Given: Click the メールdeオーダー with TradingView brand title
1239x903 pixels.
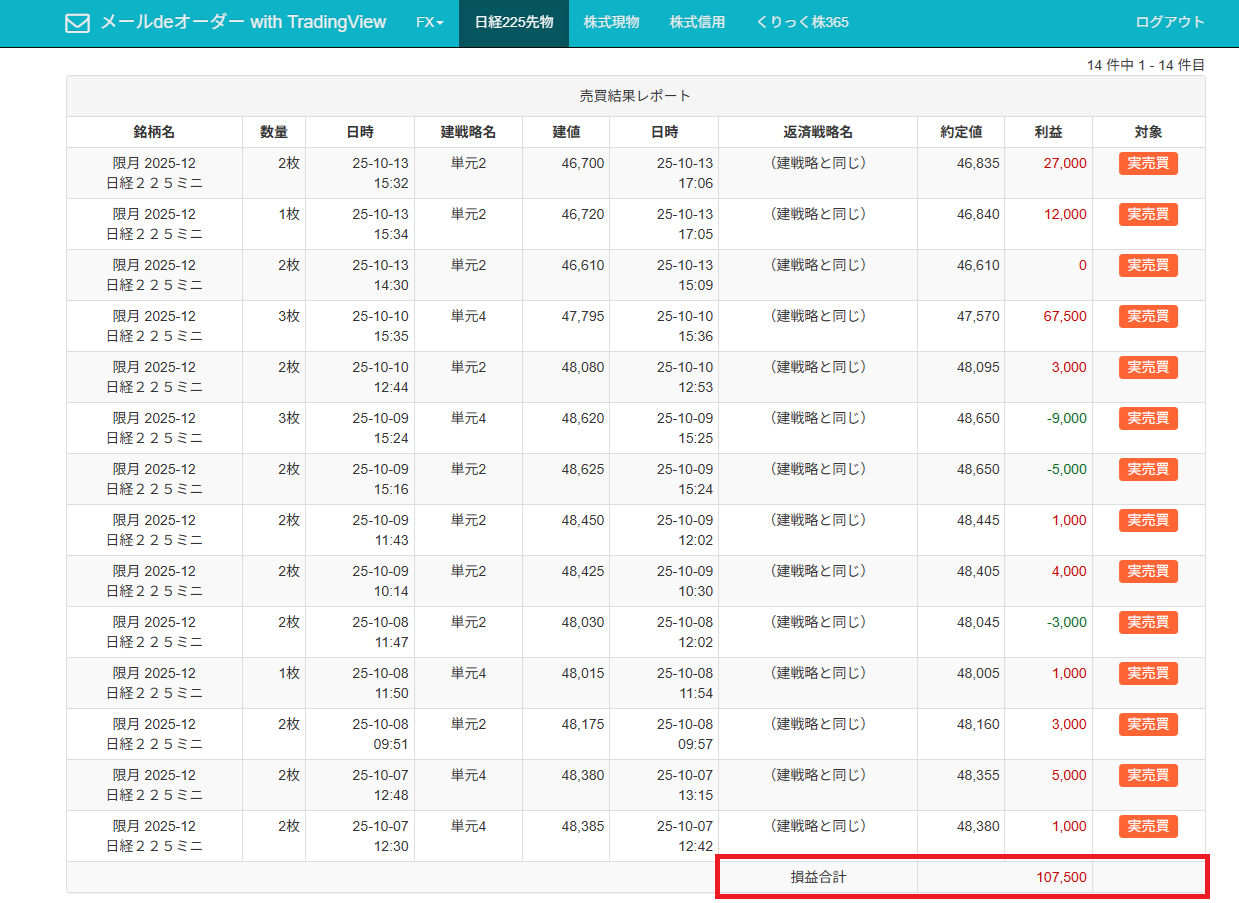Looking at the screenshot, I should click(x=243, y=22).
